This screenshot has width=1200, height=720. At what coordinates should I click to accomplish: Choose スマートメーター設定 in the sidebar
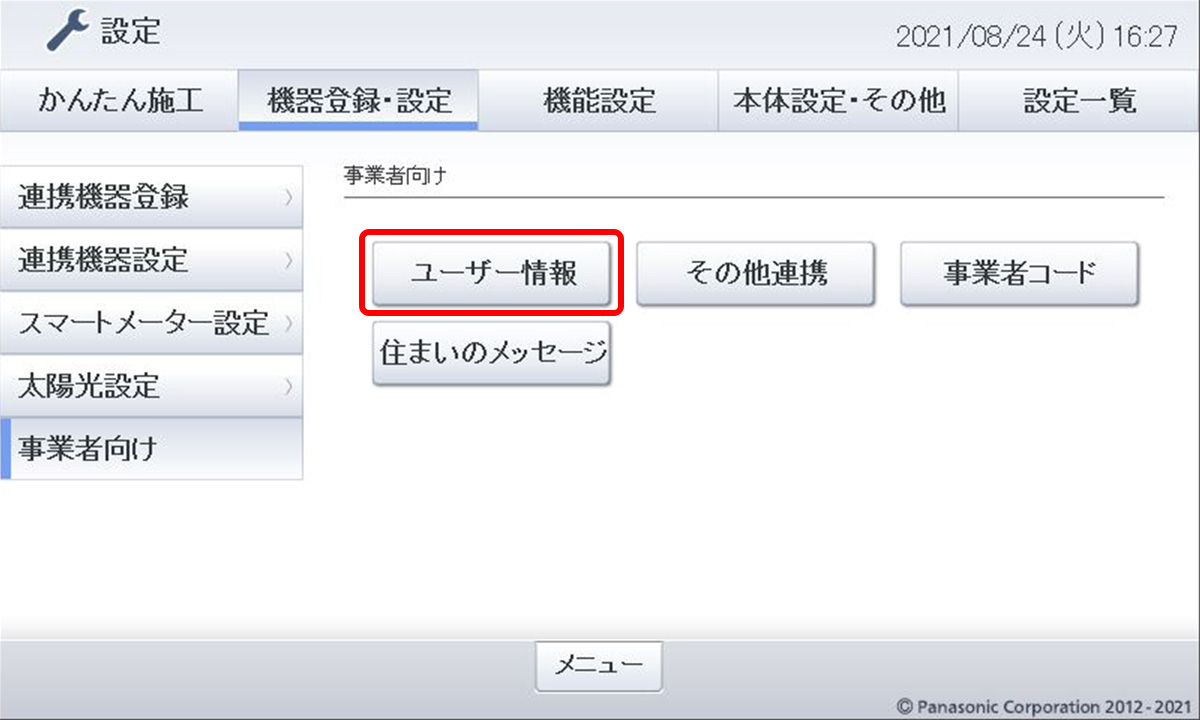[151, 323]
